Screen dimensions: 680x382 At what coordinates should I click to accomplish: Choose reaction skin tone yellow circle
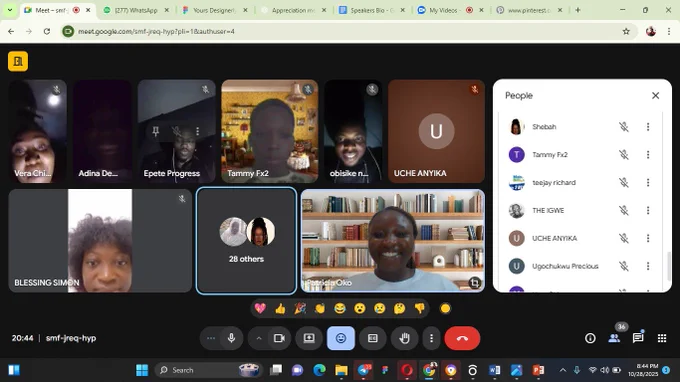coord(445,308)
